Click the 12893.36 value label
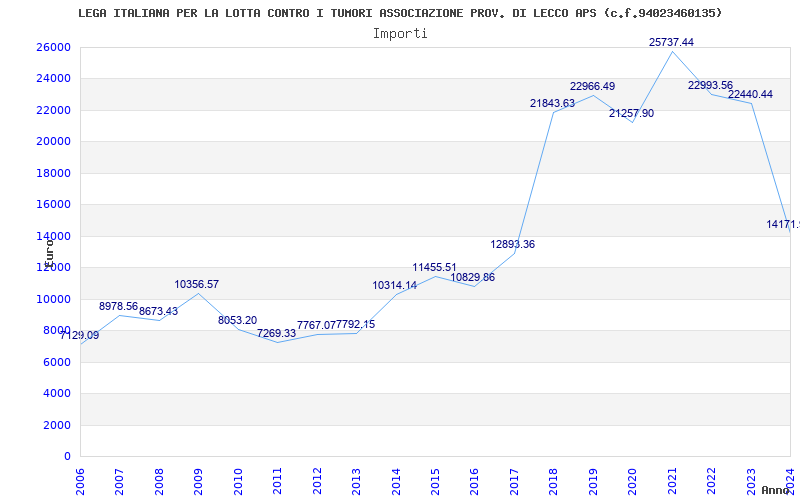 pos(512,244)
